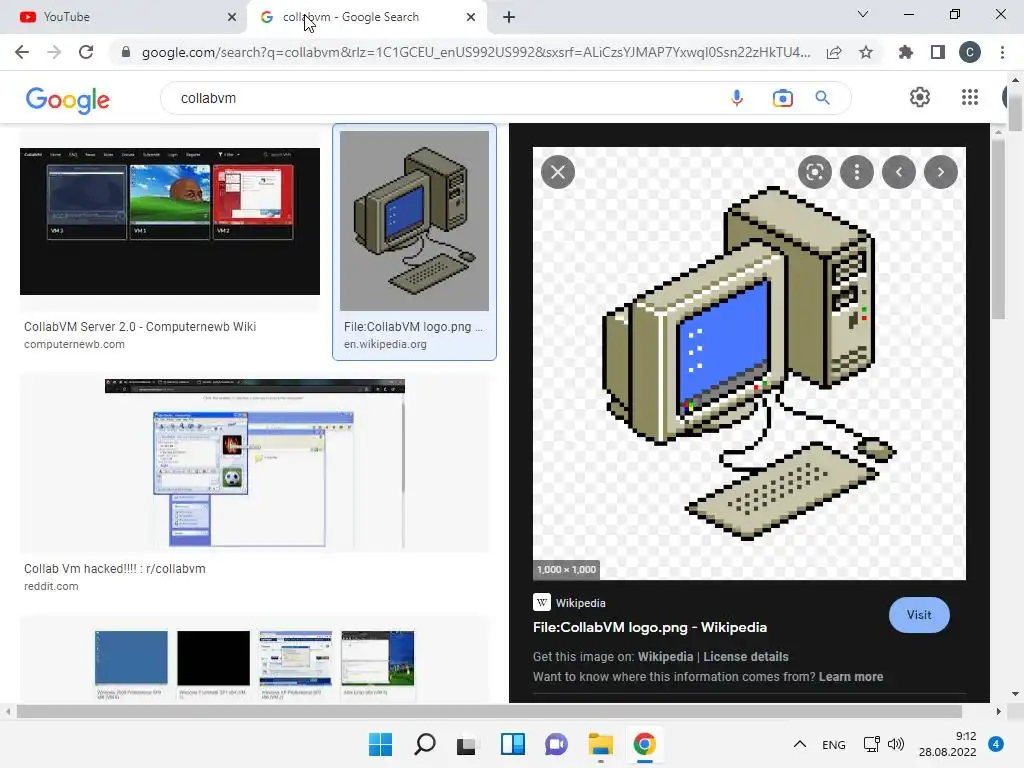Open the Google apps grid

pyautogui.click(x=970, y=97)
